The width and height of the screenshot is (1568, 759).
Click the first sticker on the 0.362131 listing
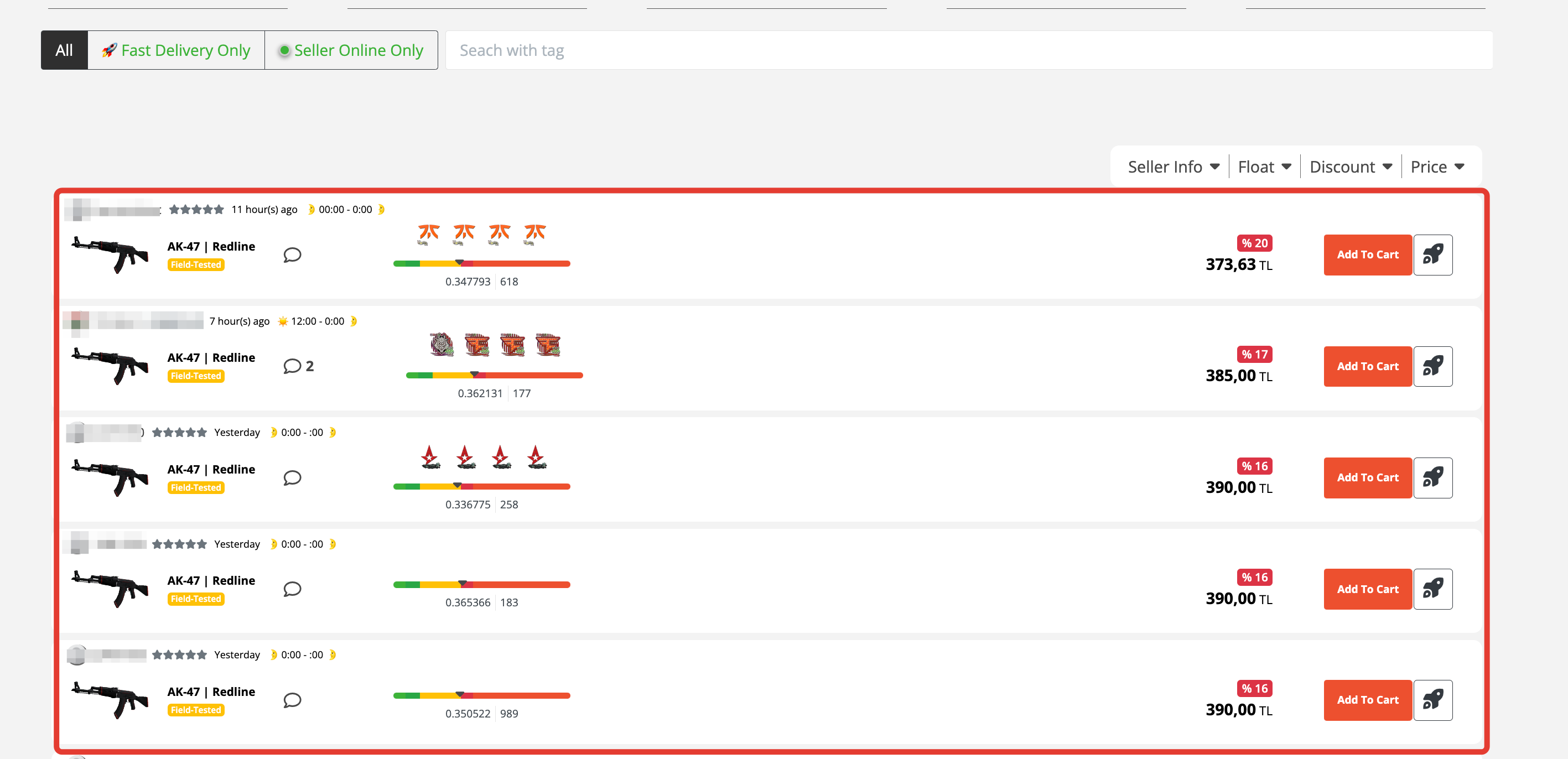pyautogui.click(x=442, y=345)
